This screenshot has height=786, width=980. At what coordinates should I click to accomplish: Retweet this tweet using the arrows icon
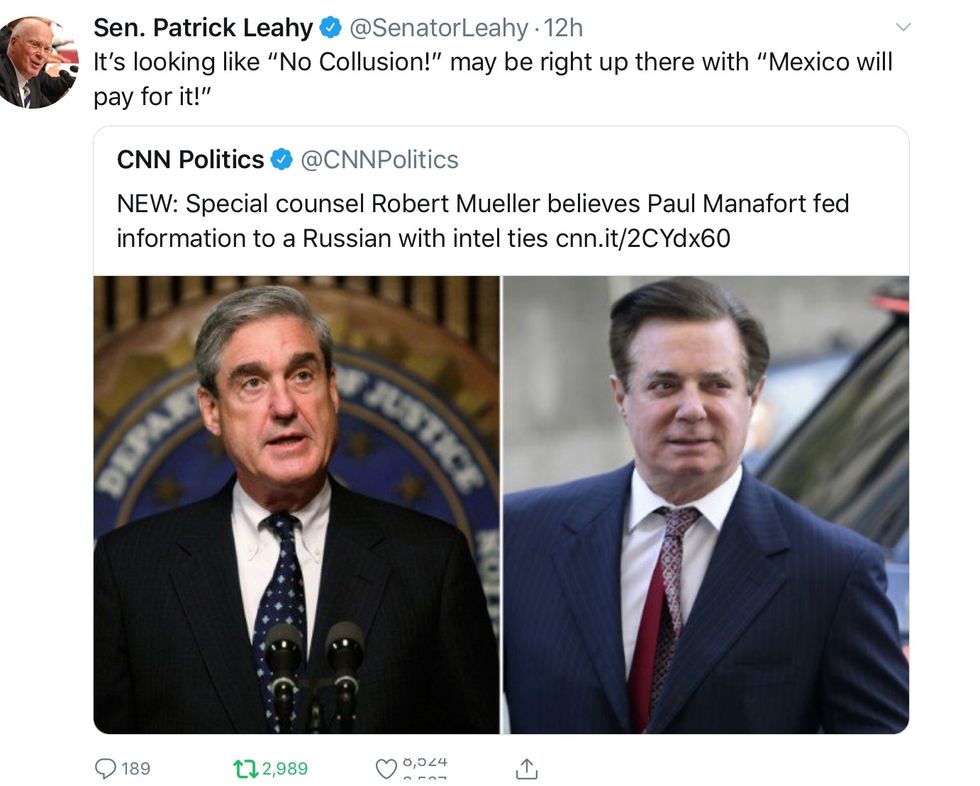(244, 768)
